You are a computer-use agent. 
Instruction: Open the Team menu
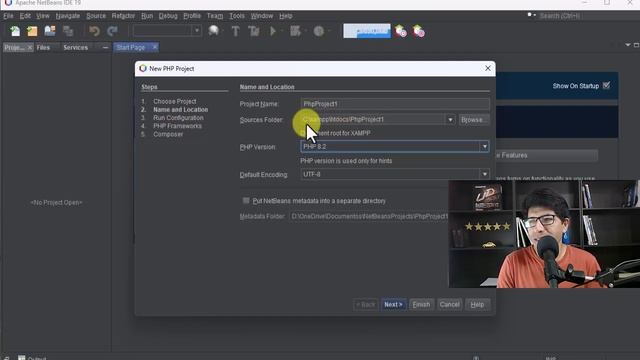coord(215,16)
